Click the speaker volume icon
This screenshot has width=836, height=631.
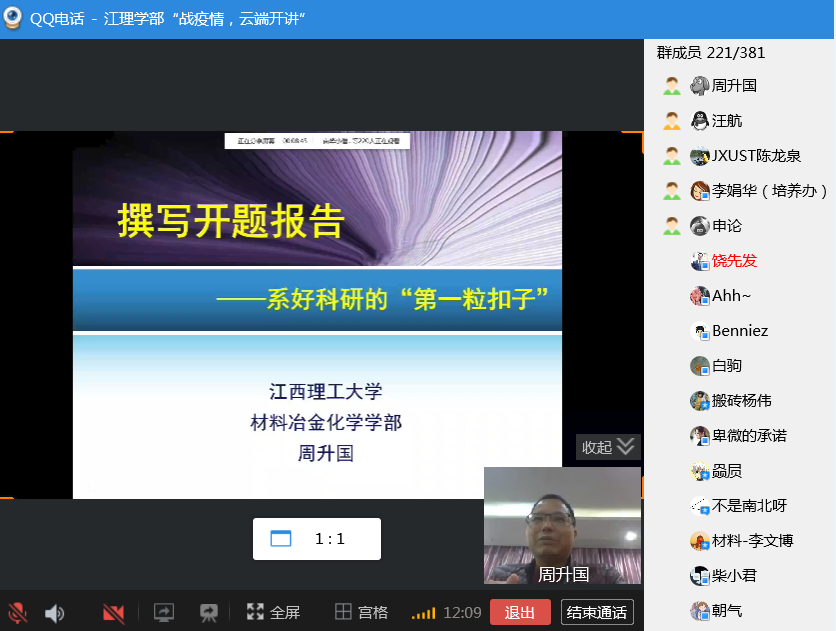[x=54, y=613]
